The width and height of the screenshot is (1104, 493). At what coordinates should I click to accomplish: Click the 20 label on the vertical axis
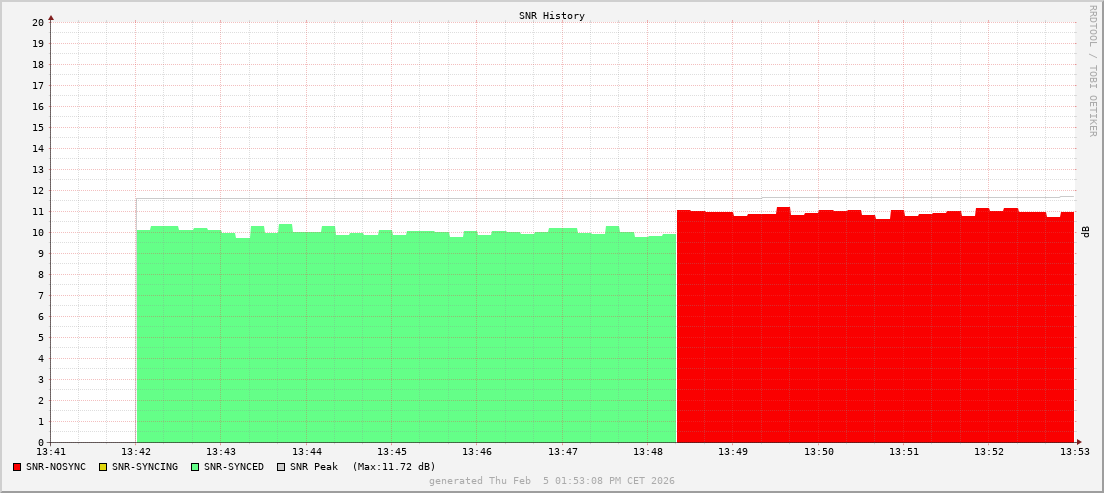(x=37, y=22)
